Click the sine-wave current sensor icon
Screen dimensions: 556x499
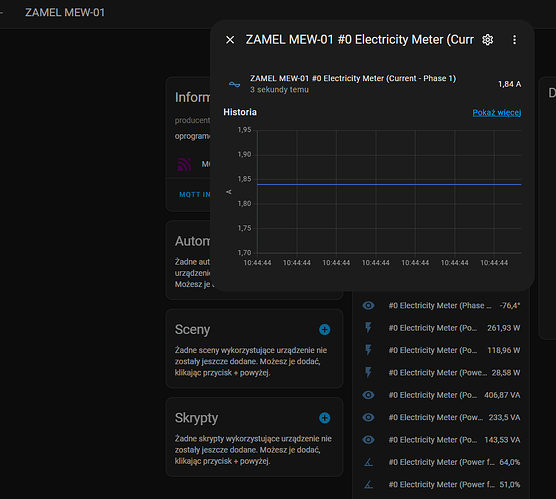coord(234,84)
